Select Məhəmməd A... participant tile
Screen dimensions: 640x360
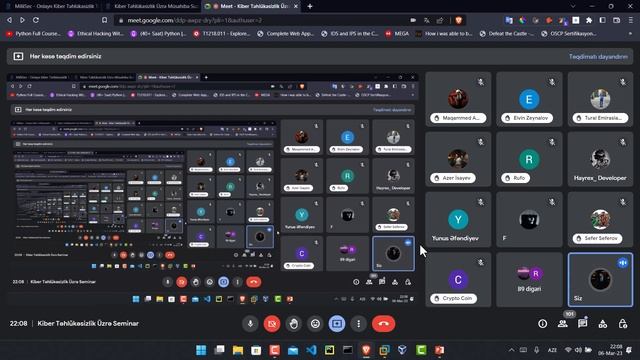click(458, 99)
